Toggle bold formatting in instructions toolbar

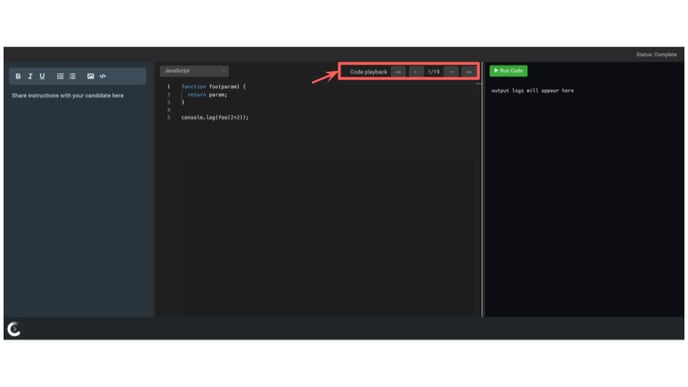(18, 76)
